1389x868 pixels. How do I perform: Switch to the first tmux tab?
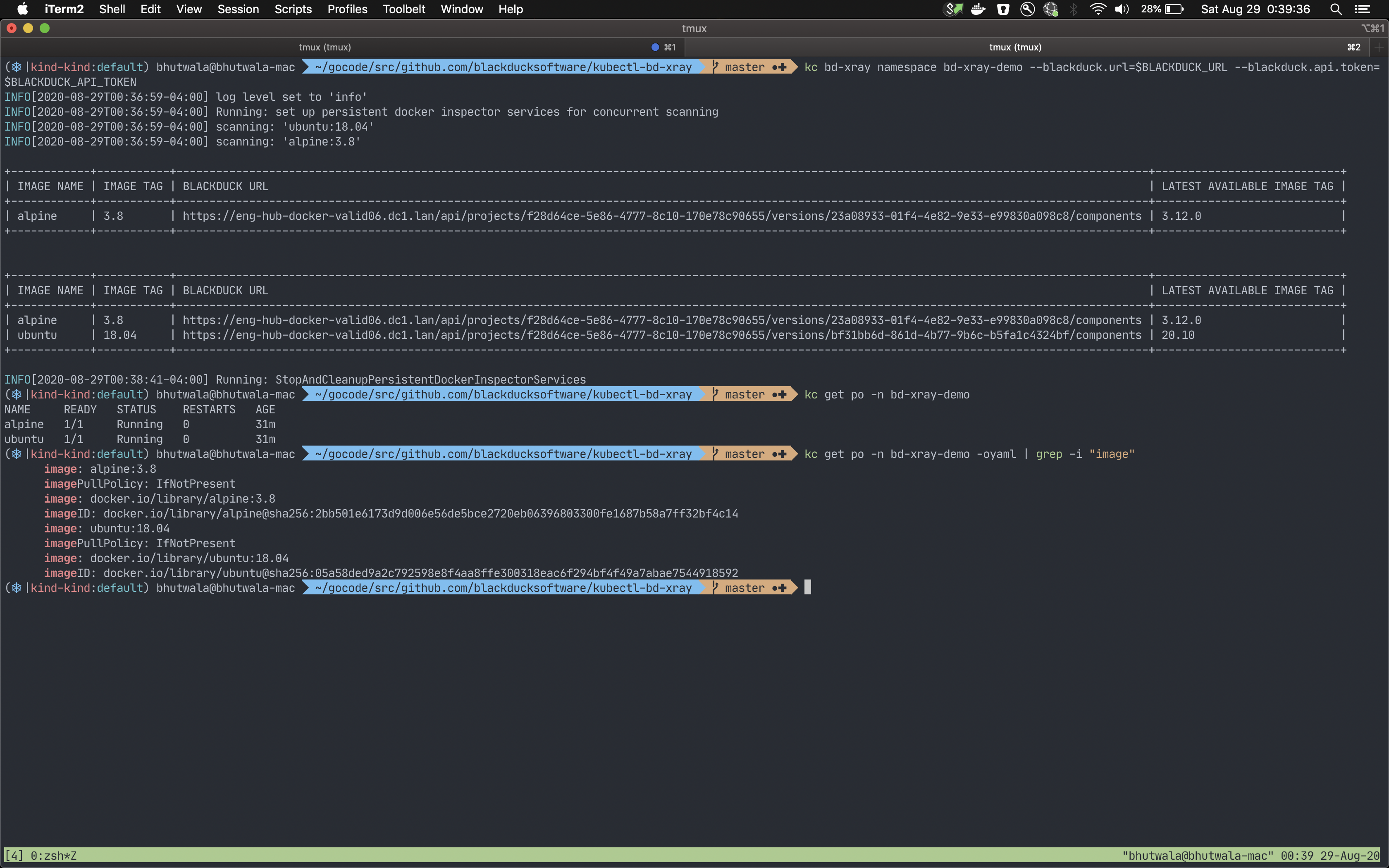[325, 47]
